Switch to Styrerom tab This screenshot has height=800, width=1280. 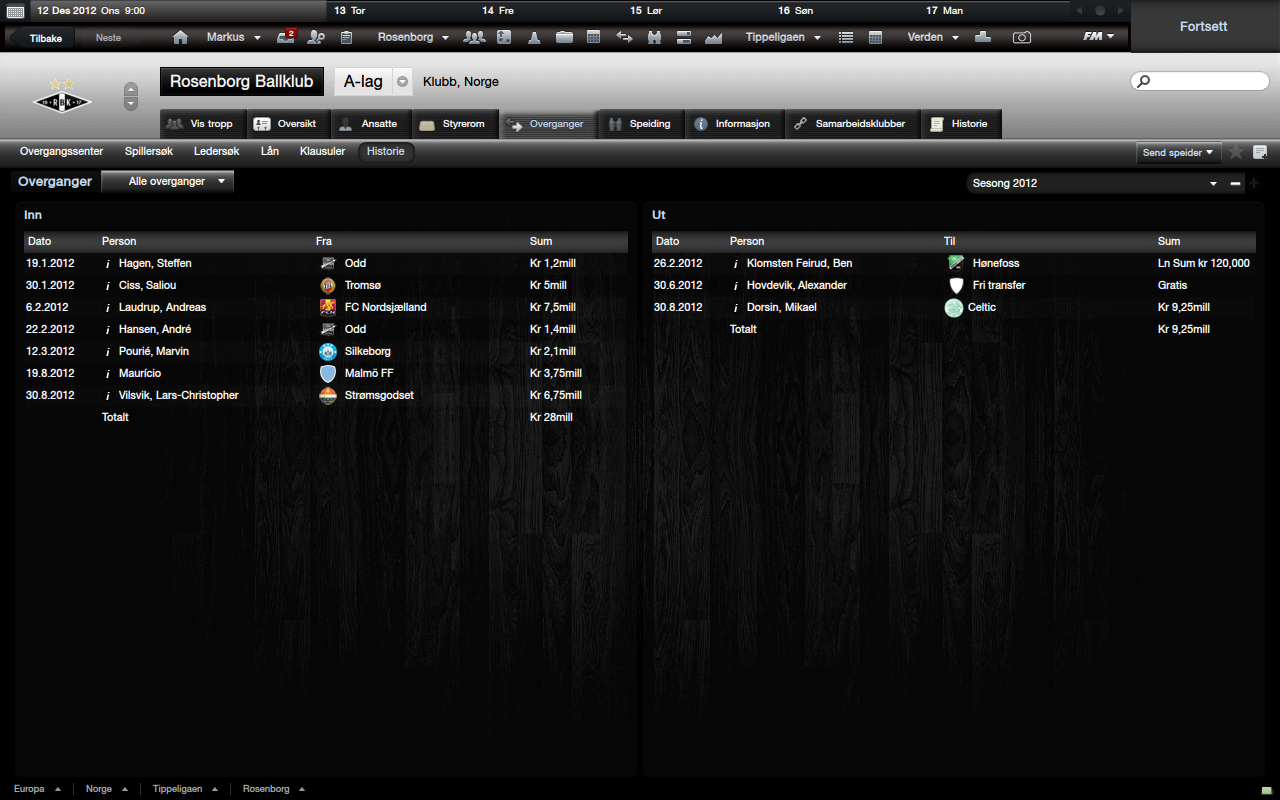[x=454, y=124]
